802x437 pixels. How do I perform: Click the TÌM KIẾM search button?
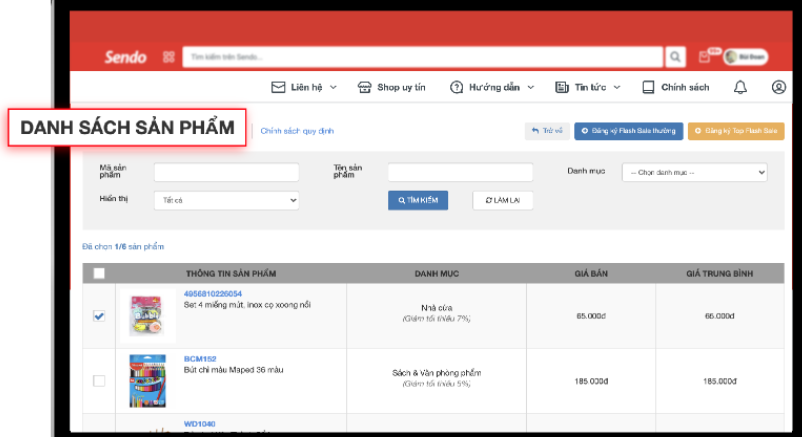(418, 200)
